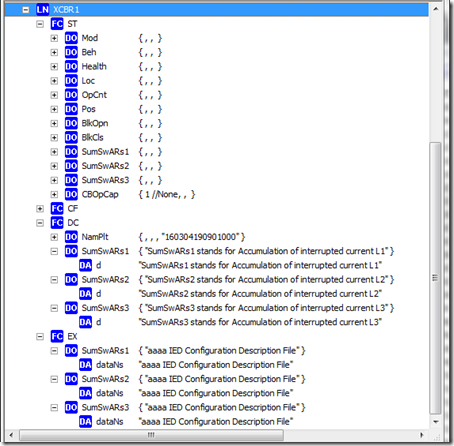Click the L3 interrupted current description value of d
Viewport: 454px width, 446px height.
tap(260, 322)
